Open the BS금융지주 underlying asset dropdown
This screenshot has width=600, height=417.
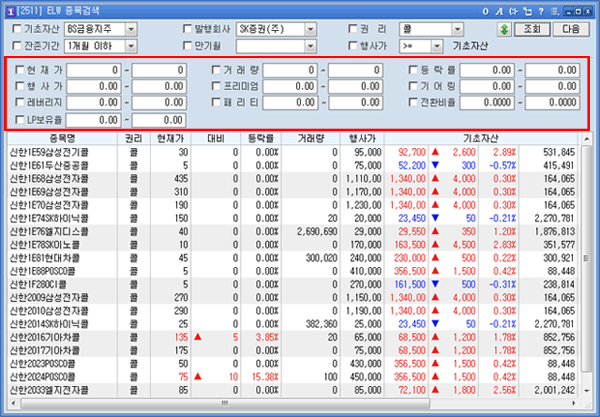133,29
